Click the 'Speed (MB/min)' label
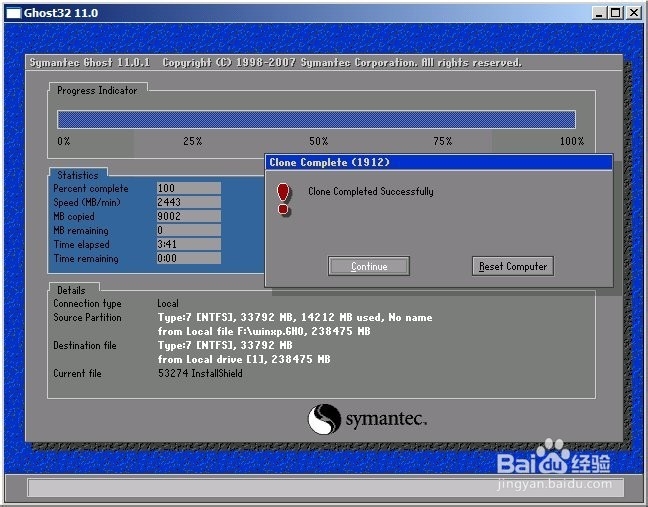The image size is (648, 507). click(x=87, y=202)
